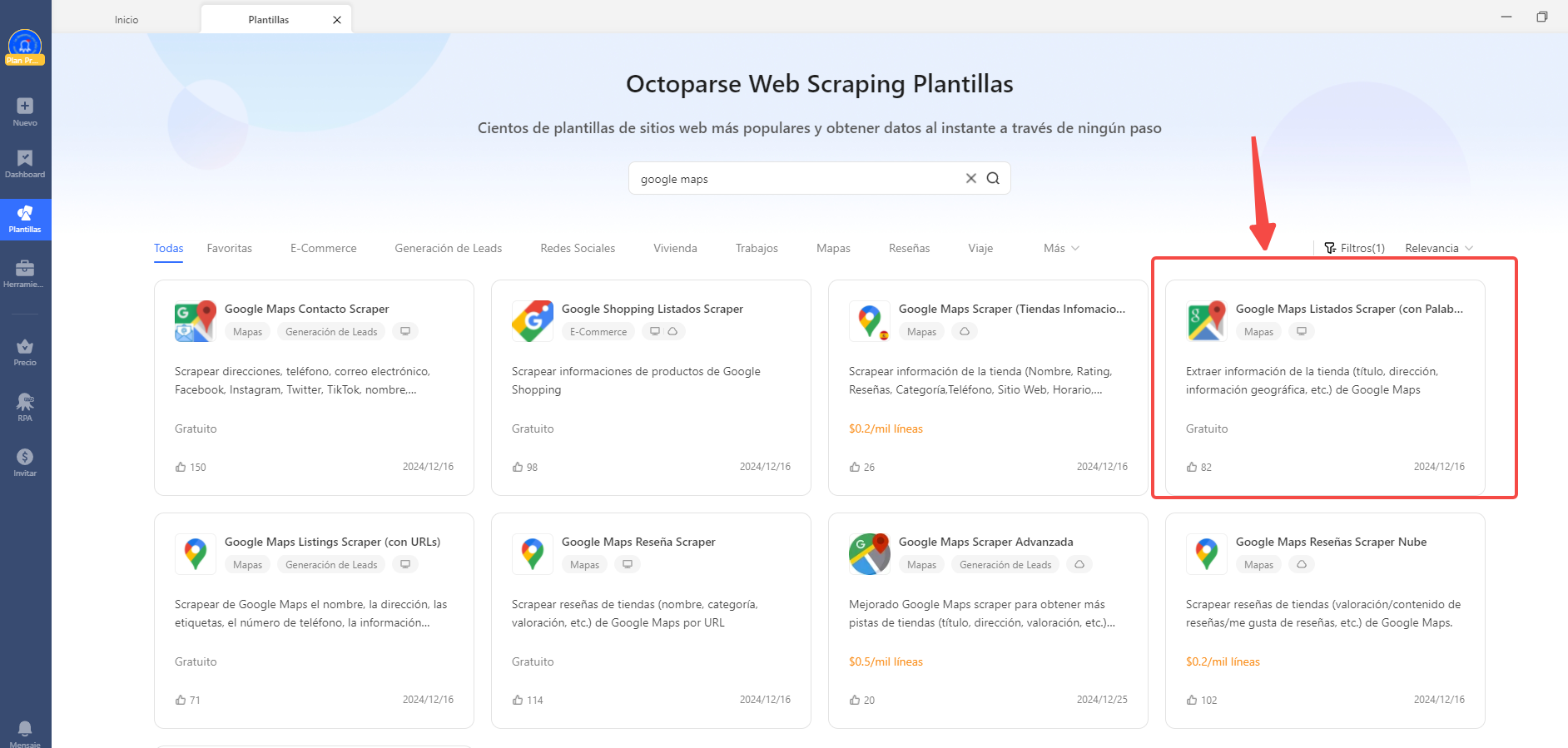This screenshot has height=748, width=1568.
Task: Like the Google Maps Reseña Scraper template
Action: [518, 700]
